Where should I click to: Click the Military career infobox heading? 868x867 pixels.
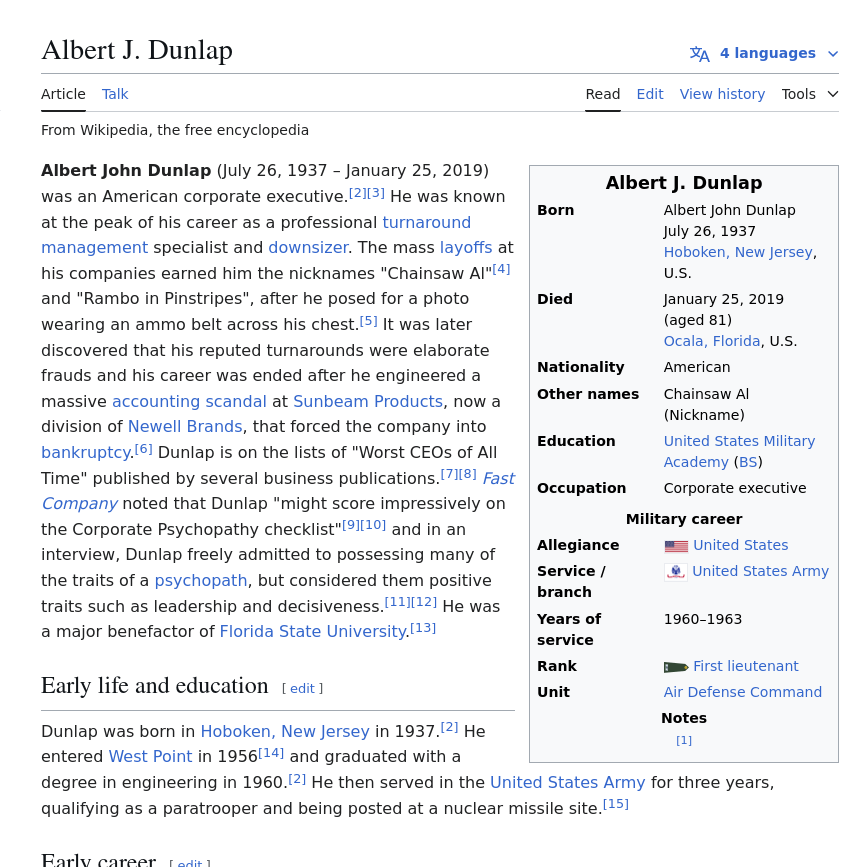click(684, 519)
